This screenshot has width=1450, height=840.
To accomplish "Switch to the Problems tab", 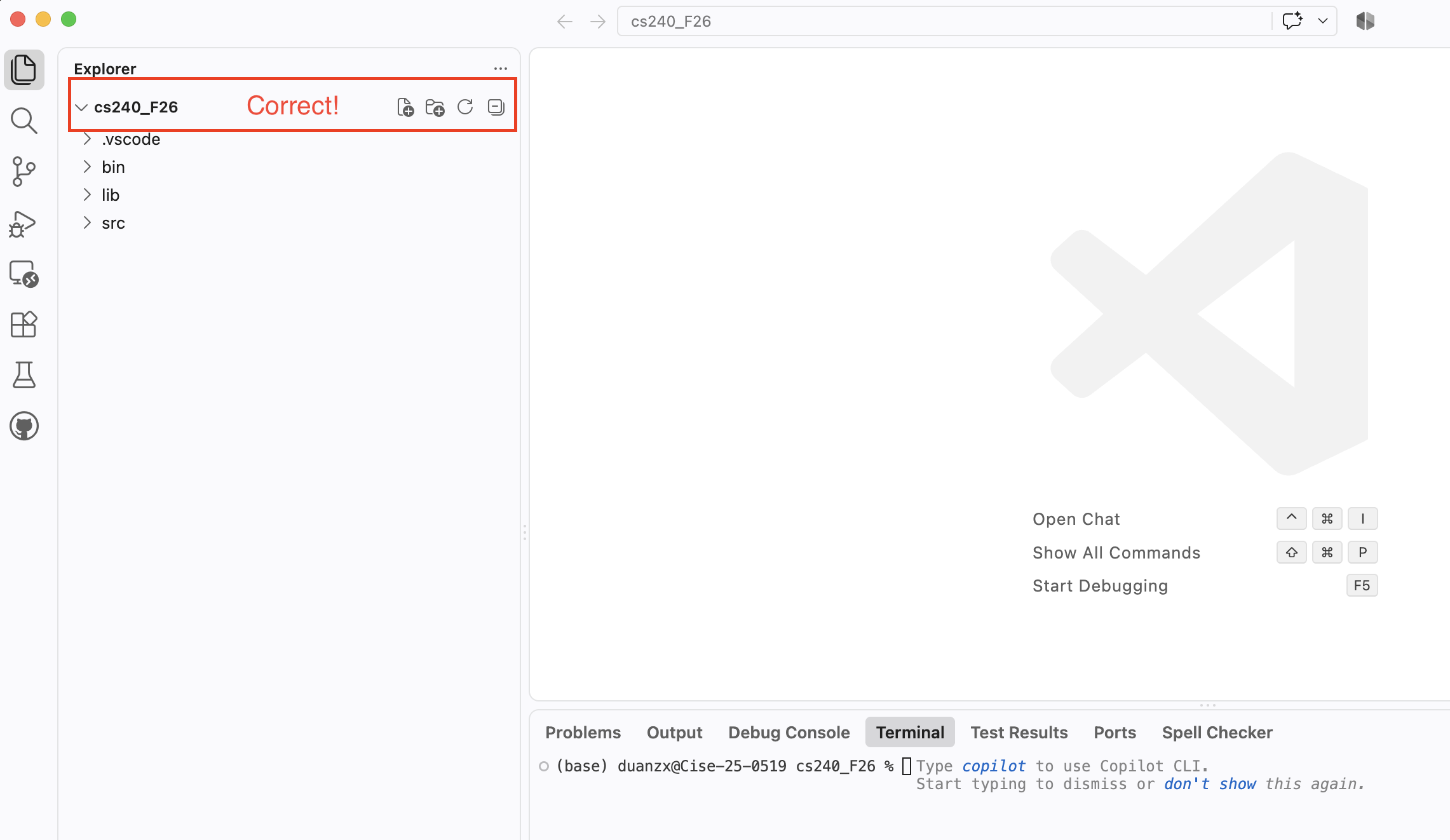I will [583, 733].
